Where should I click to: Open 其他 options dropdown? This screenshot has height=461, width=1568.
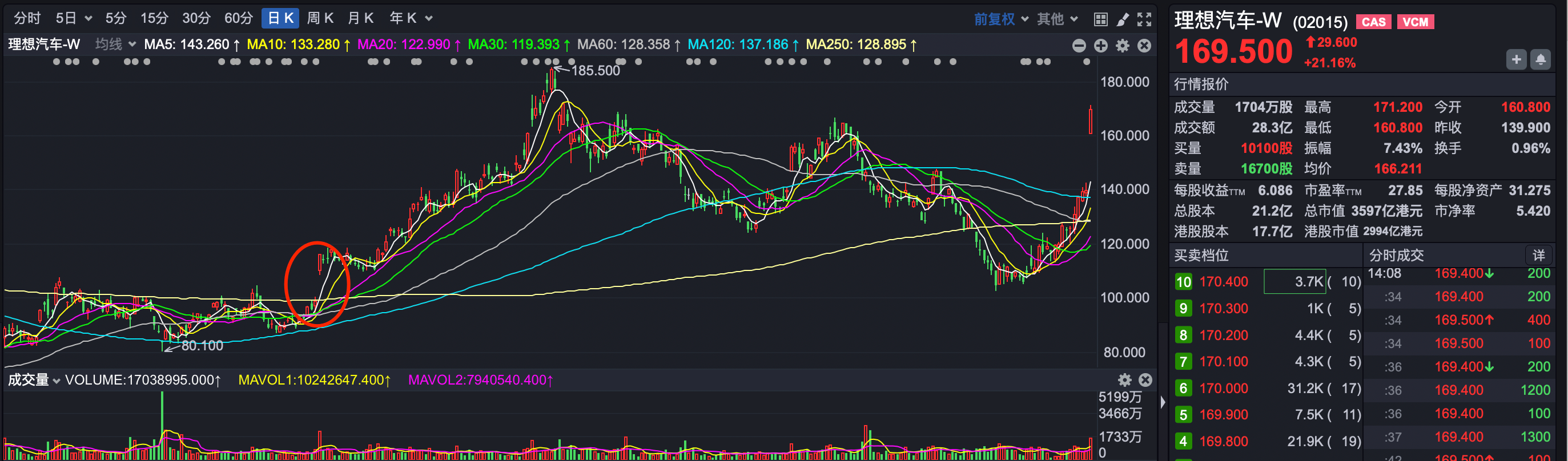1058,19
